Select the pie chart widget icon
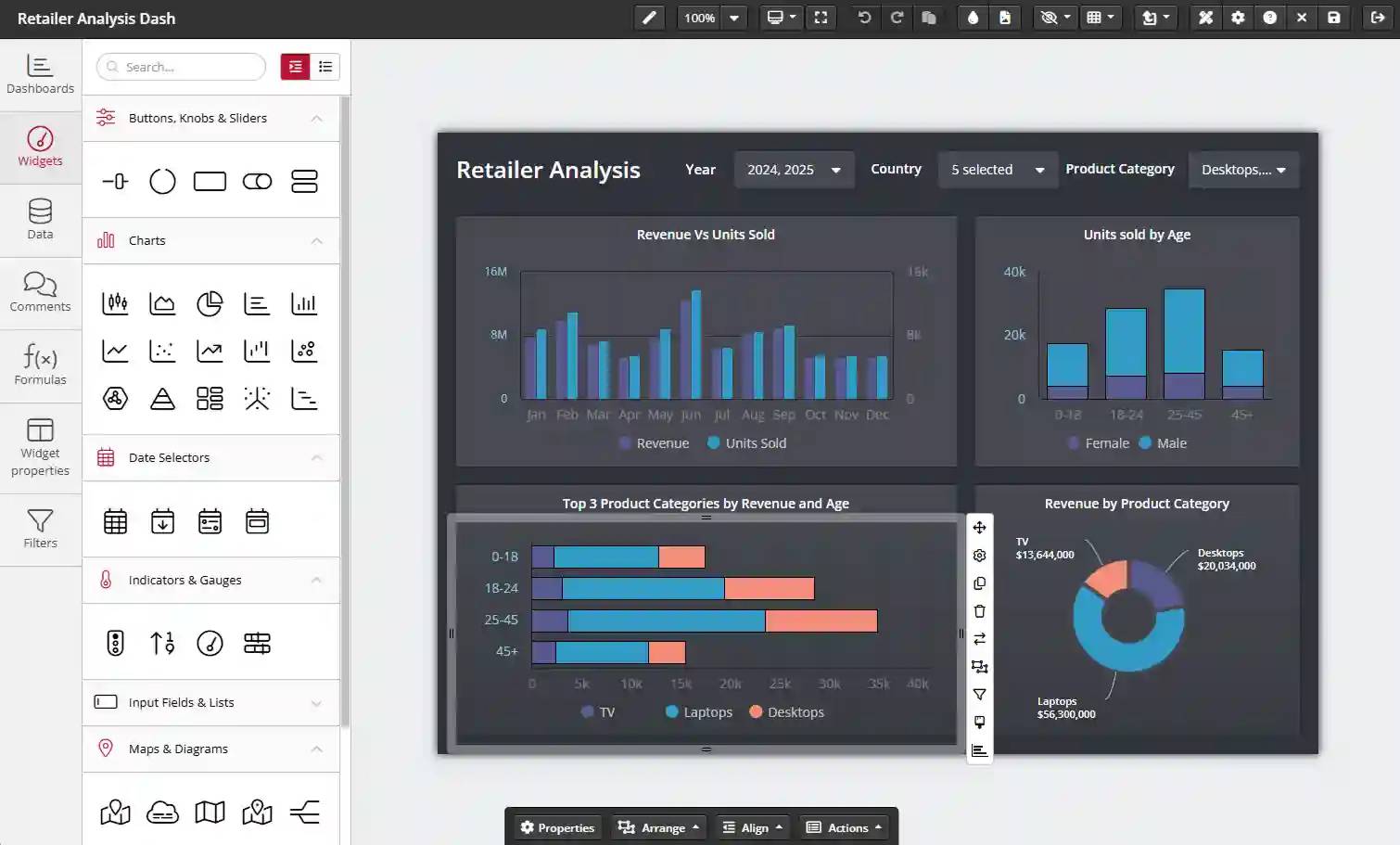The width and height of the screenshot is (1400, 845). [x=210, y=303]
